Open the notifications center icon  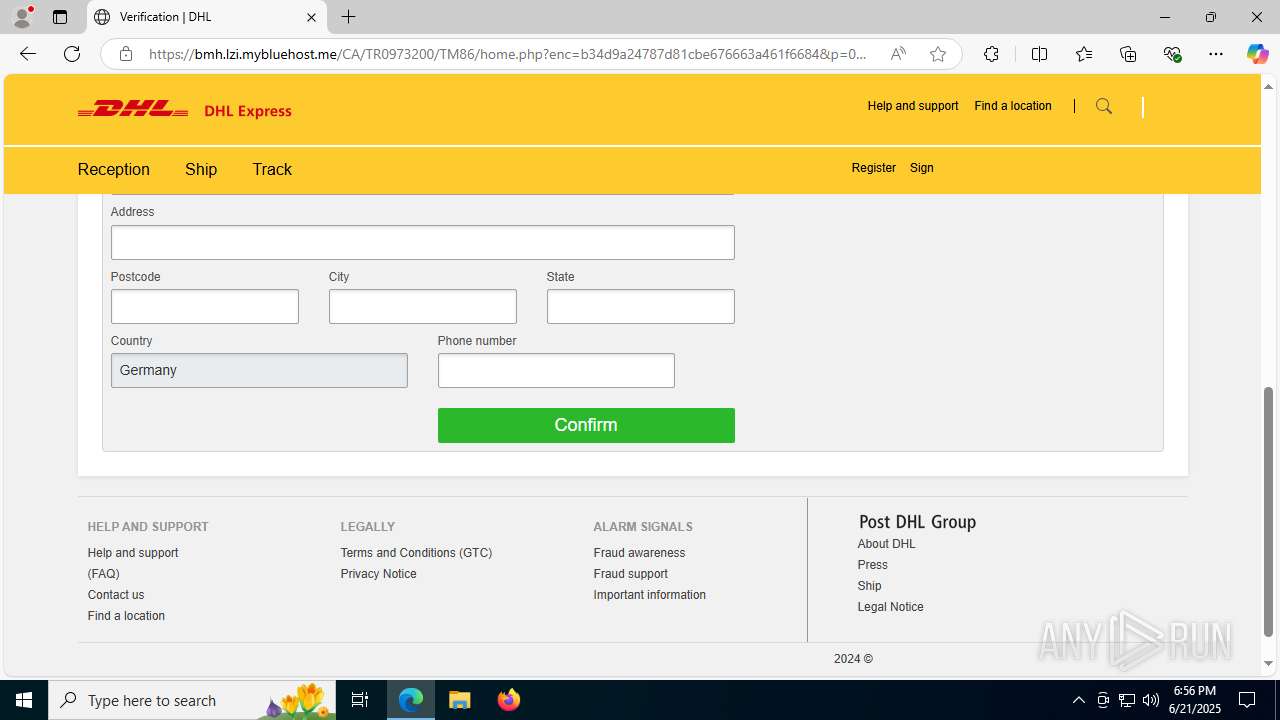coord(1247,700)
